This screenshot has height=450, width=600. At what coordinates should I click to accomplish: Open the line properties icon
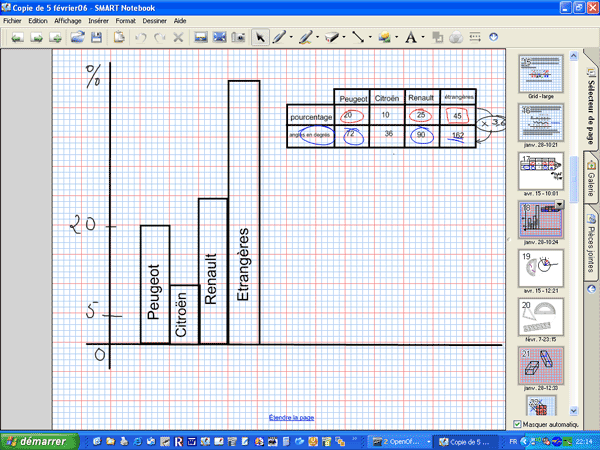click(475, 37)
